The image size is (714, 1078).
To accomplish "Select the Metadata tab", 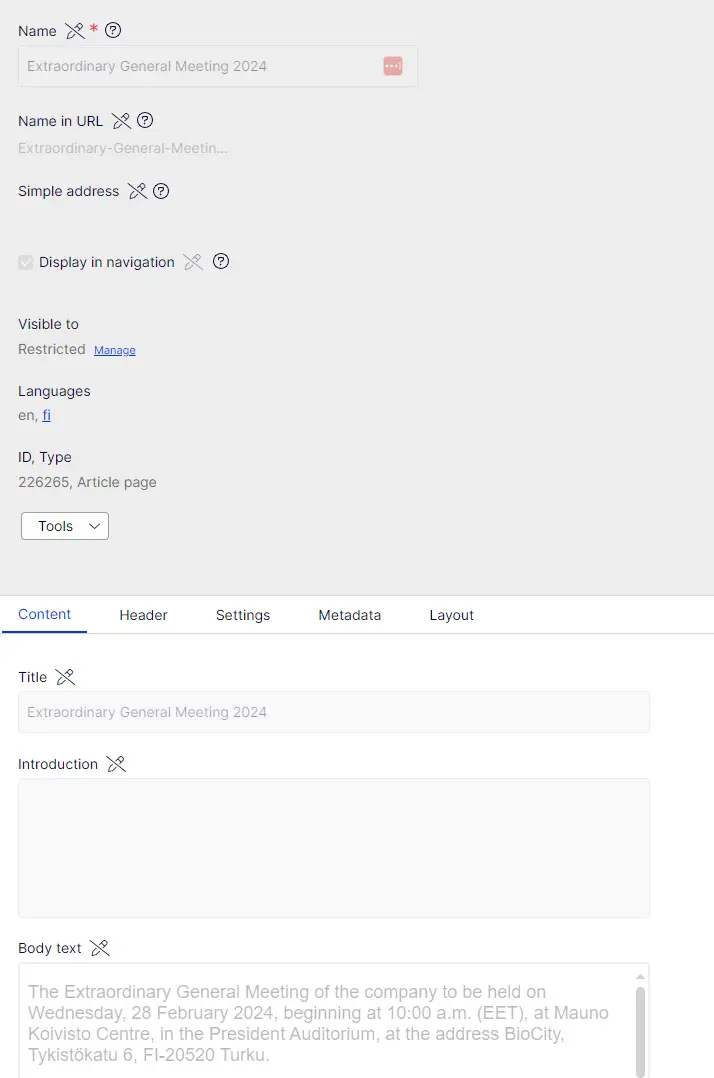I will click(349, 615).
